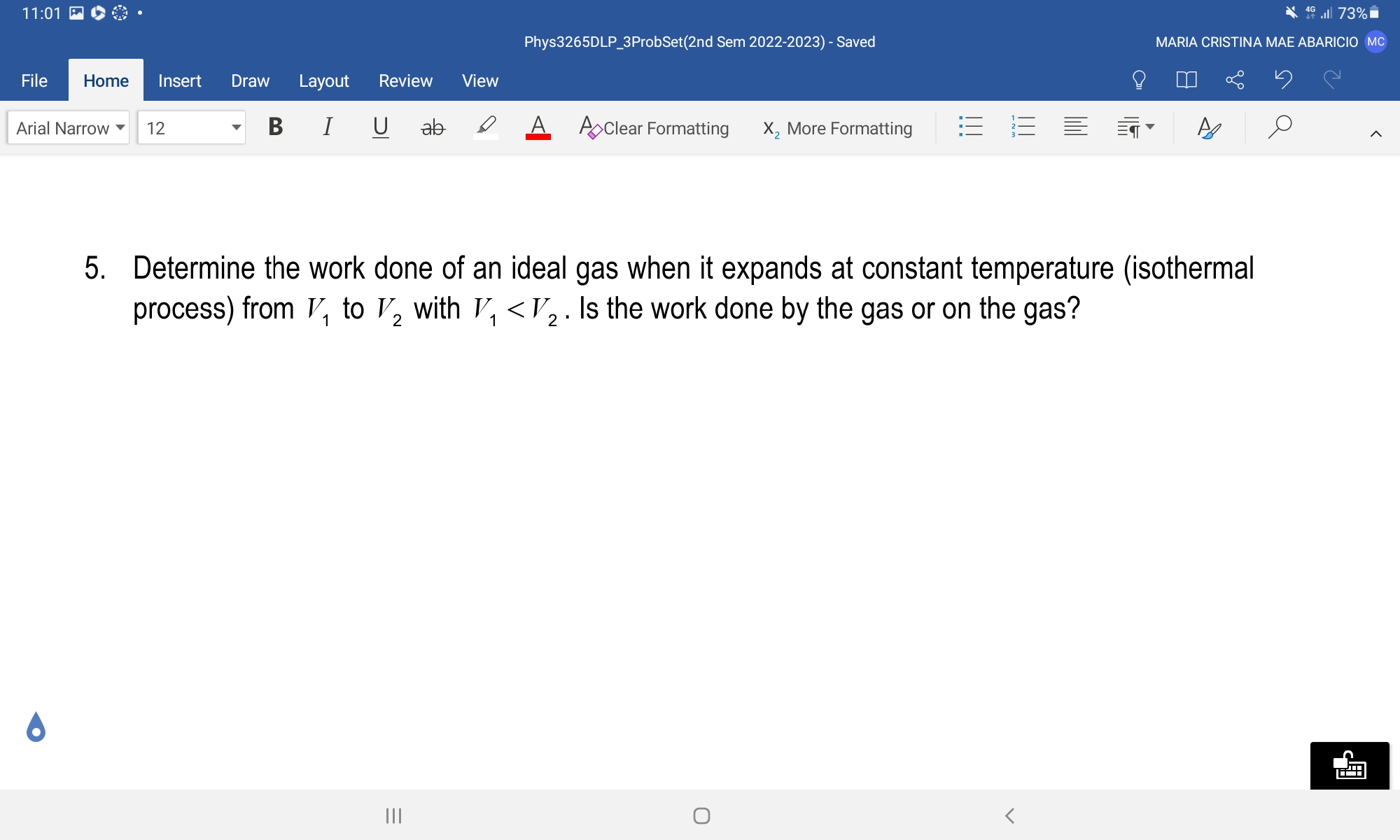Screen dimensions: 1400x840
Task: Share the document
Action: [x=1235, y=80]
